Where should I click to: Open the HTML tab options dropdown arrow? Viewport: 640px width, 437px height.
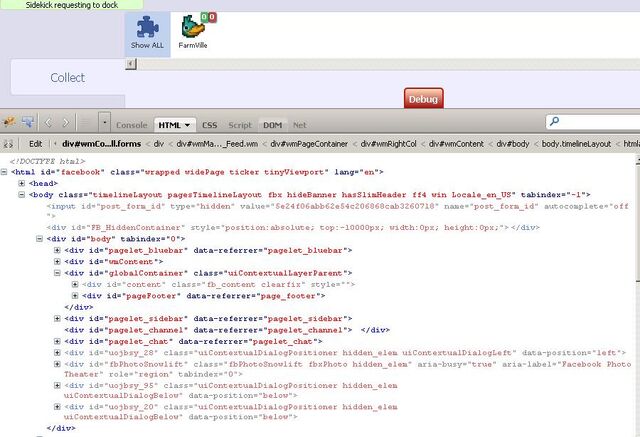click(187, 125)
